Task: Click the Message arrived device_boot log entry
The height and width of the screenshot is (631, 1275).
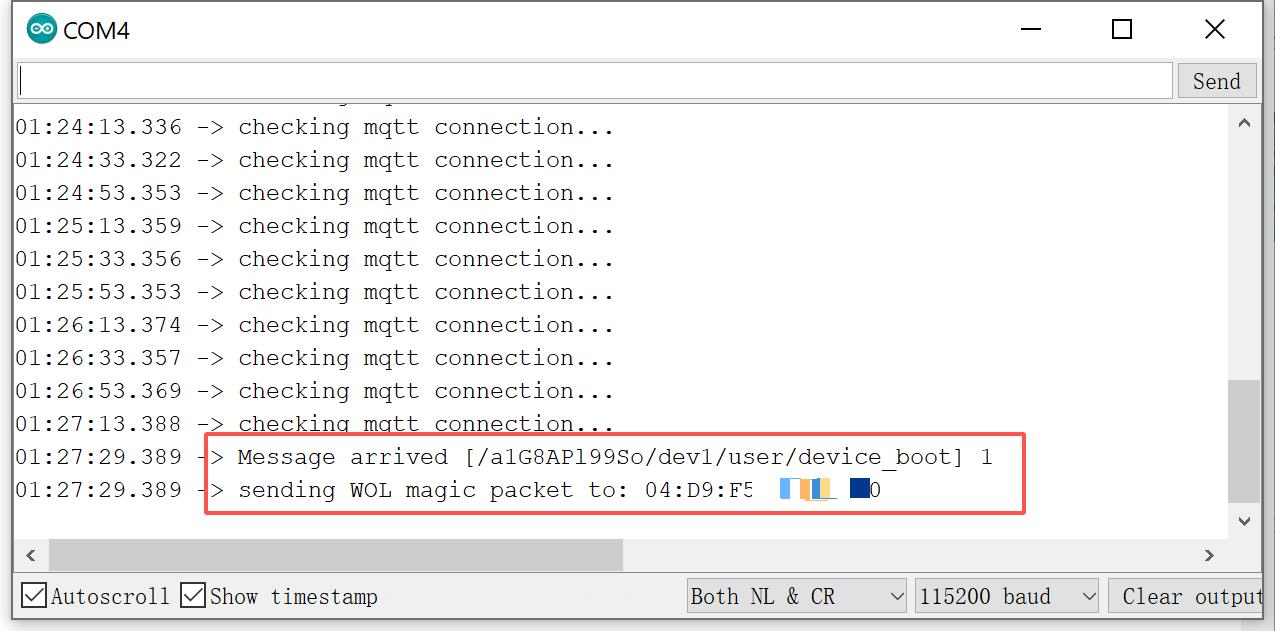Action: point(610,457)
